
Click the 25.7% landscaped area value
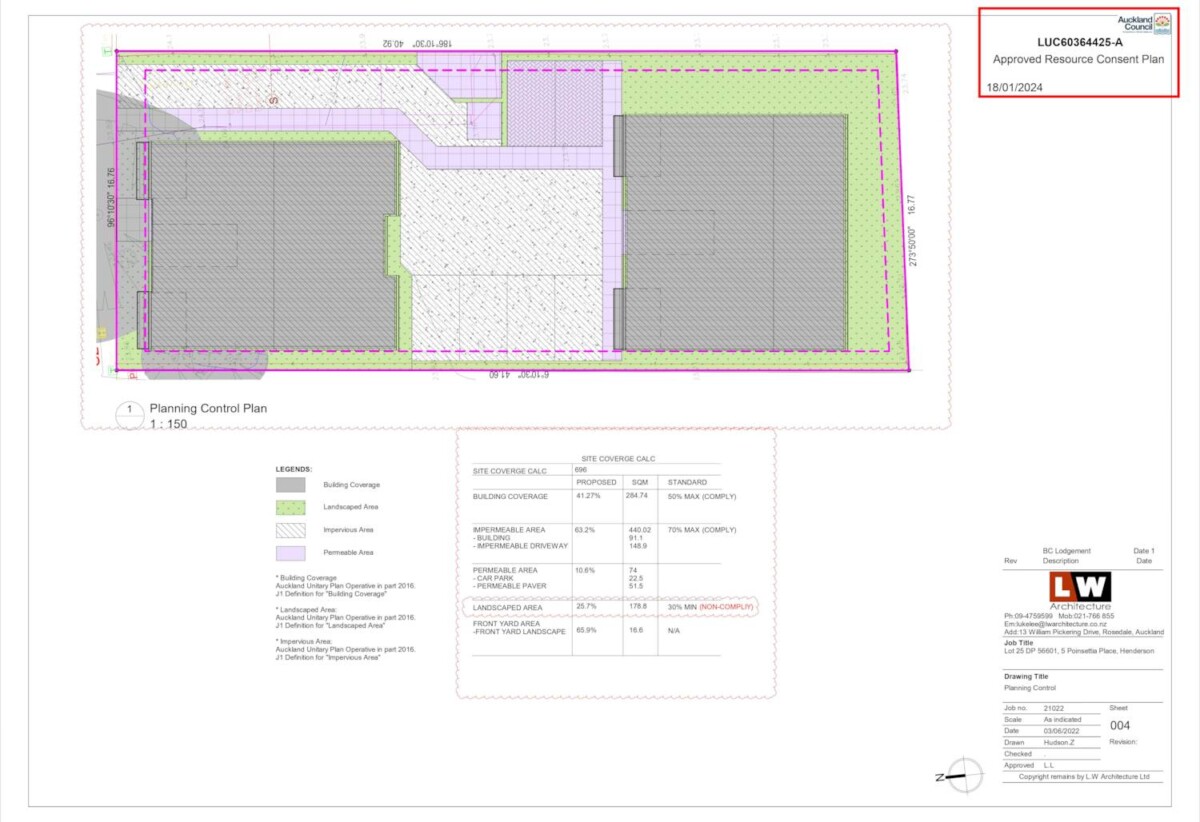click(x=586, y=607)
